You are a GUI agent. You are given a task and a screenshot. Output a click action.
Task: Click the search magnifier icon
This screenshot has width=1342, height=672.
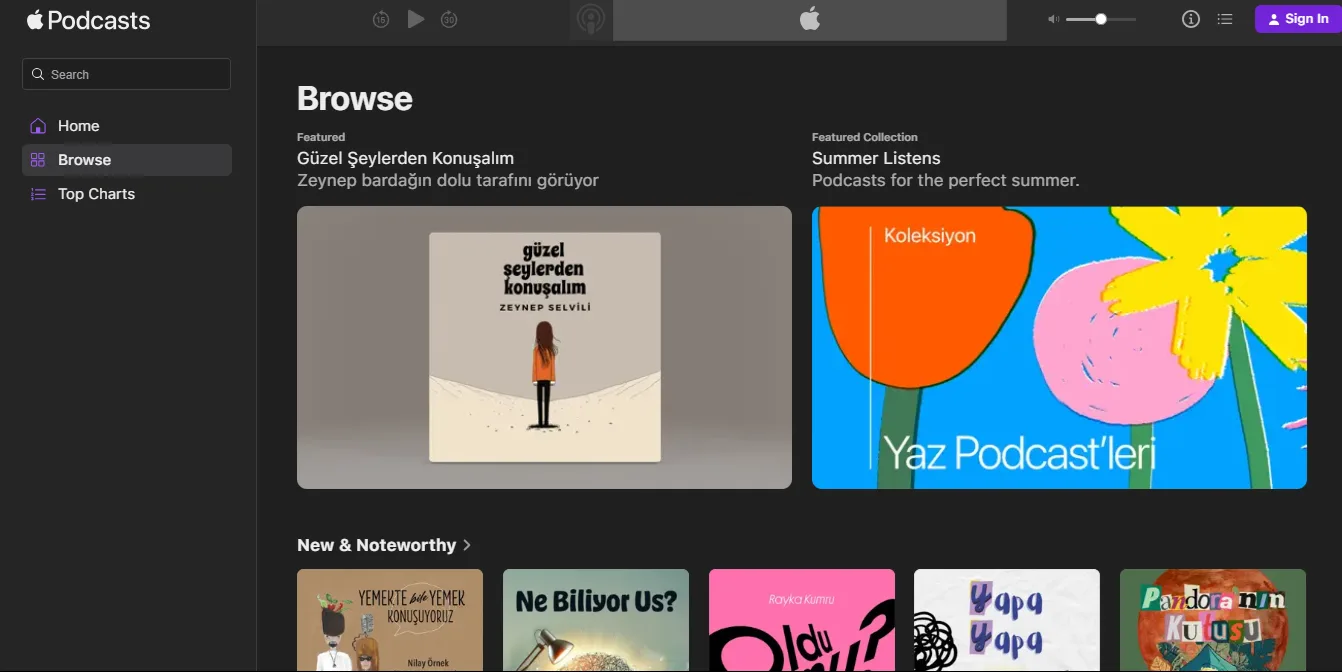[x=38, y=74]
